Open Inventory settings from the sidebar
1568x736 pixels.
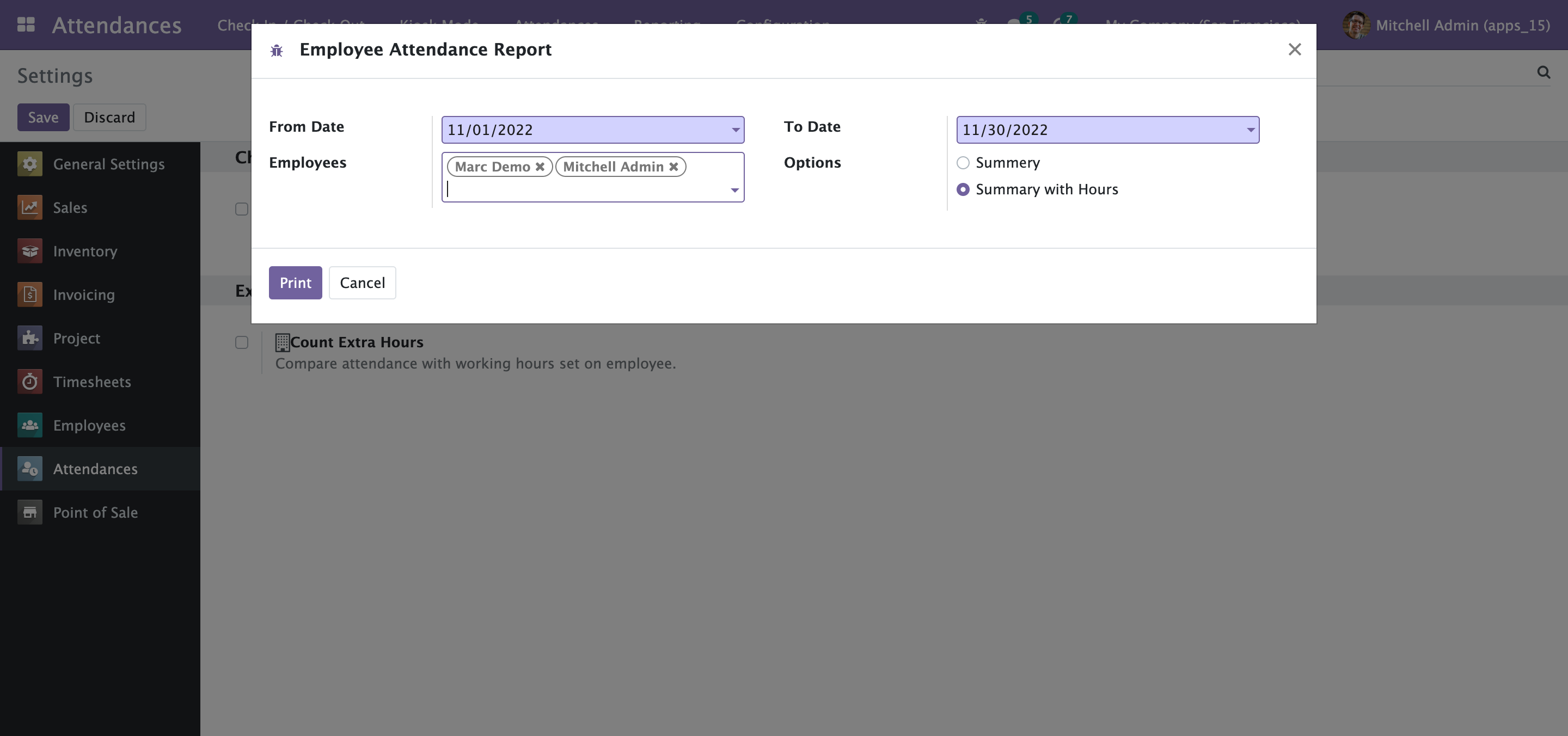pyautogui.click(x=84, y=252)
